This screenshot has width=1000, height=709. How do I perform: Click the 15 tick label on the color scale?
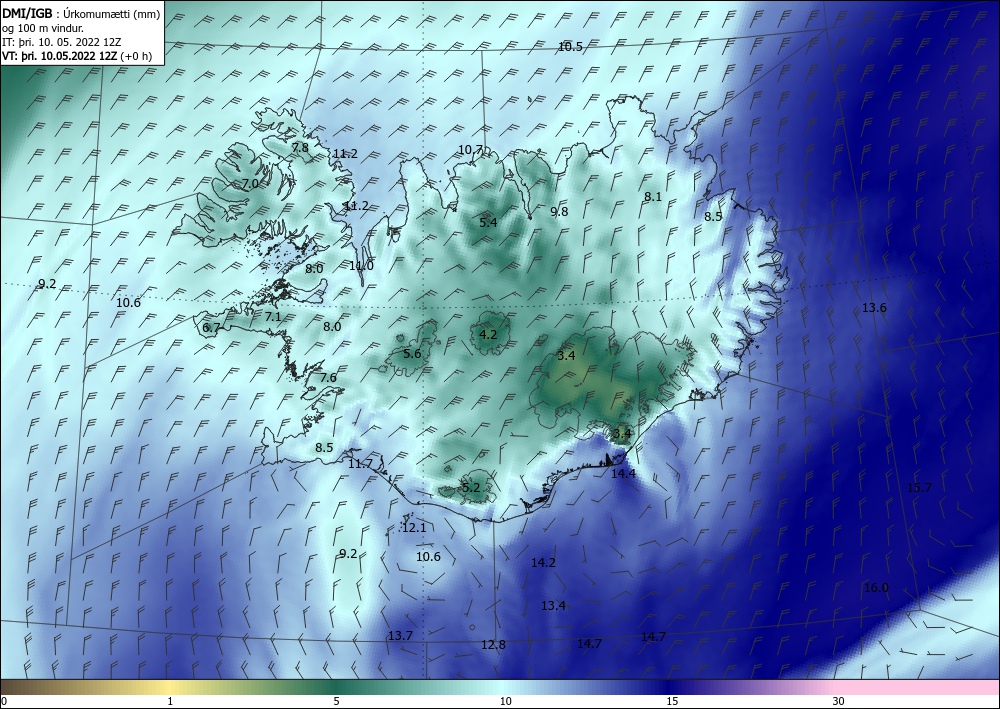pyautogui.click(x=672, y=702)
